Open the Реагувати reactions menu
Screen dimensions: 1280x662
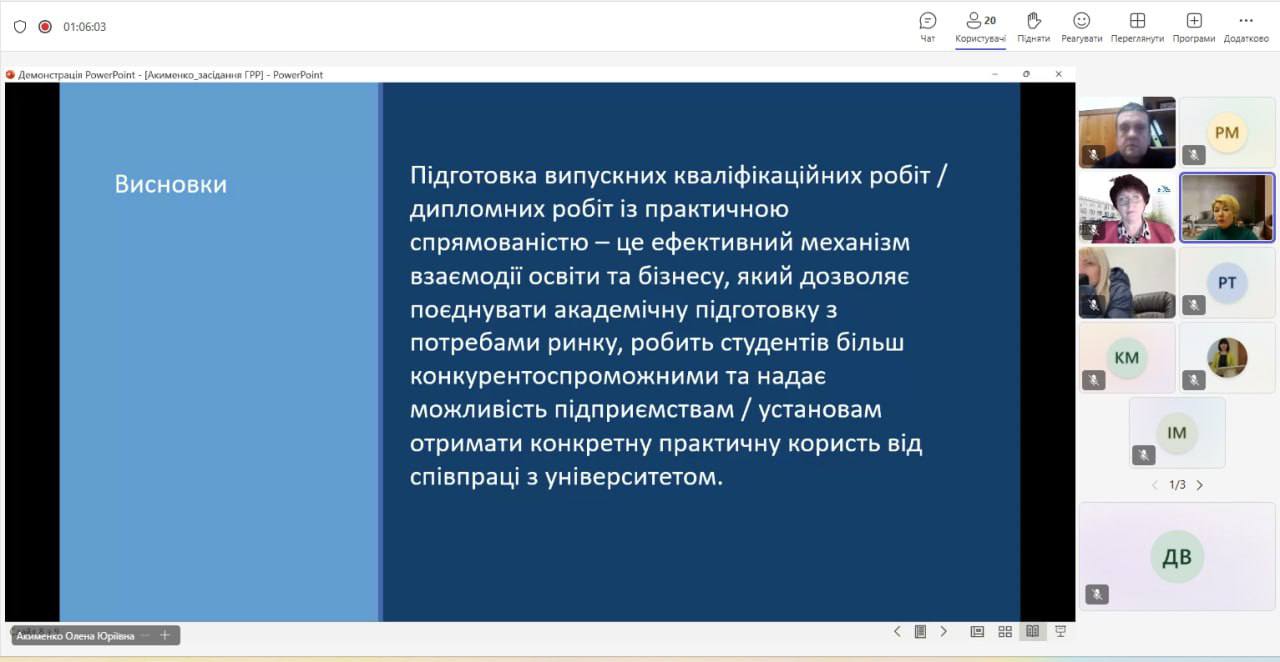click(1081, 26)
